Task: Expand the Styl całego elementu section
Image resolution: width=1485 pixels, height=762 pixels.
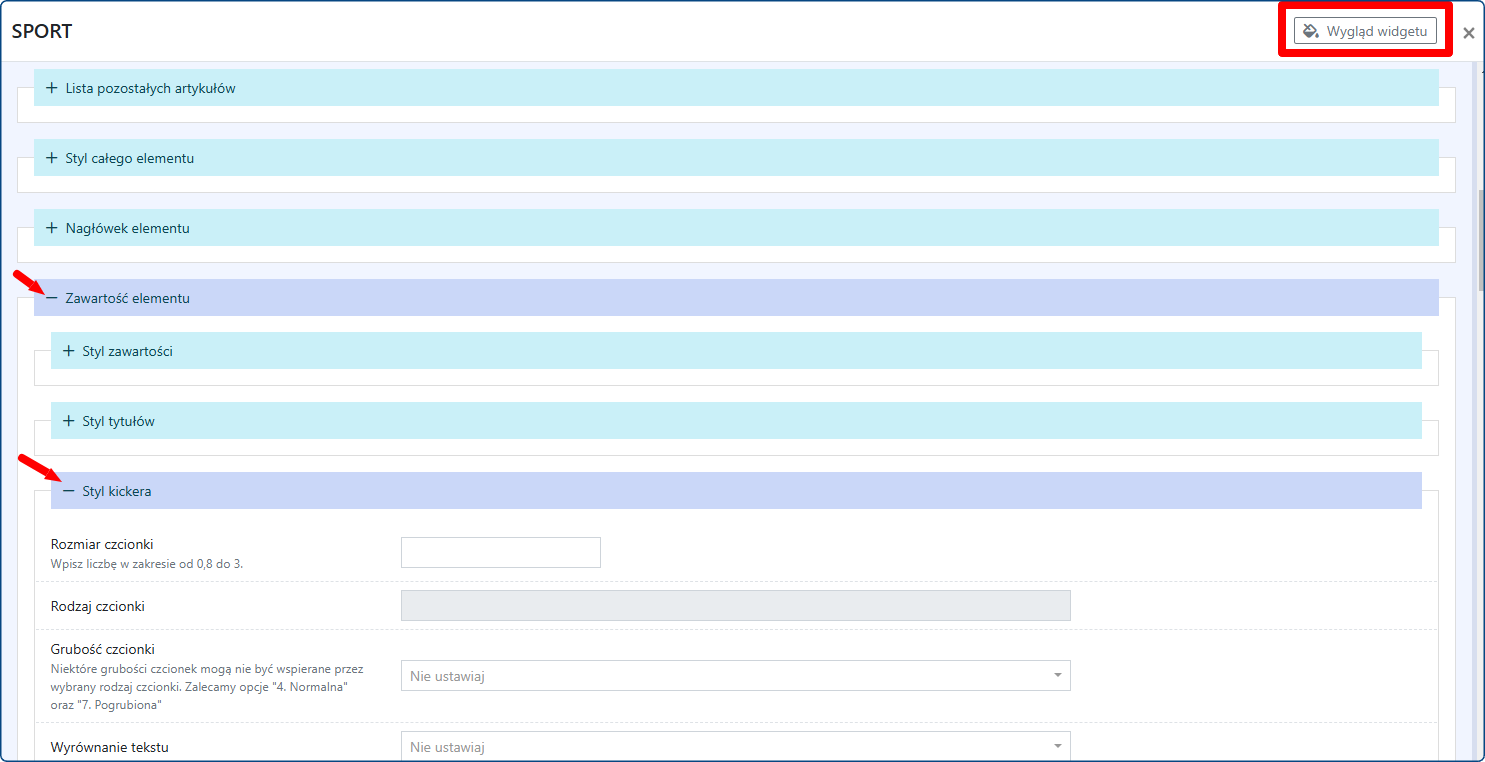Action: 130,158
